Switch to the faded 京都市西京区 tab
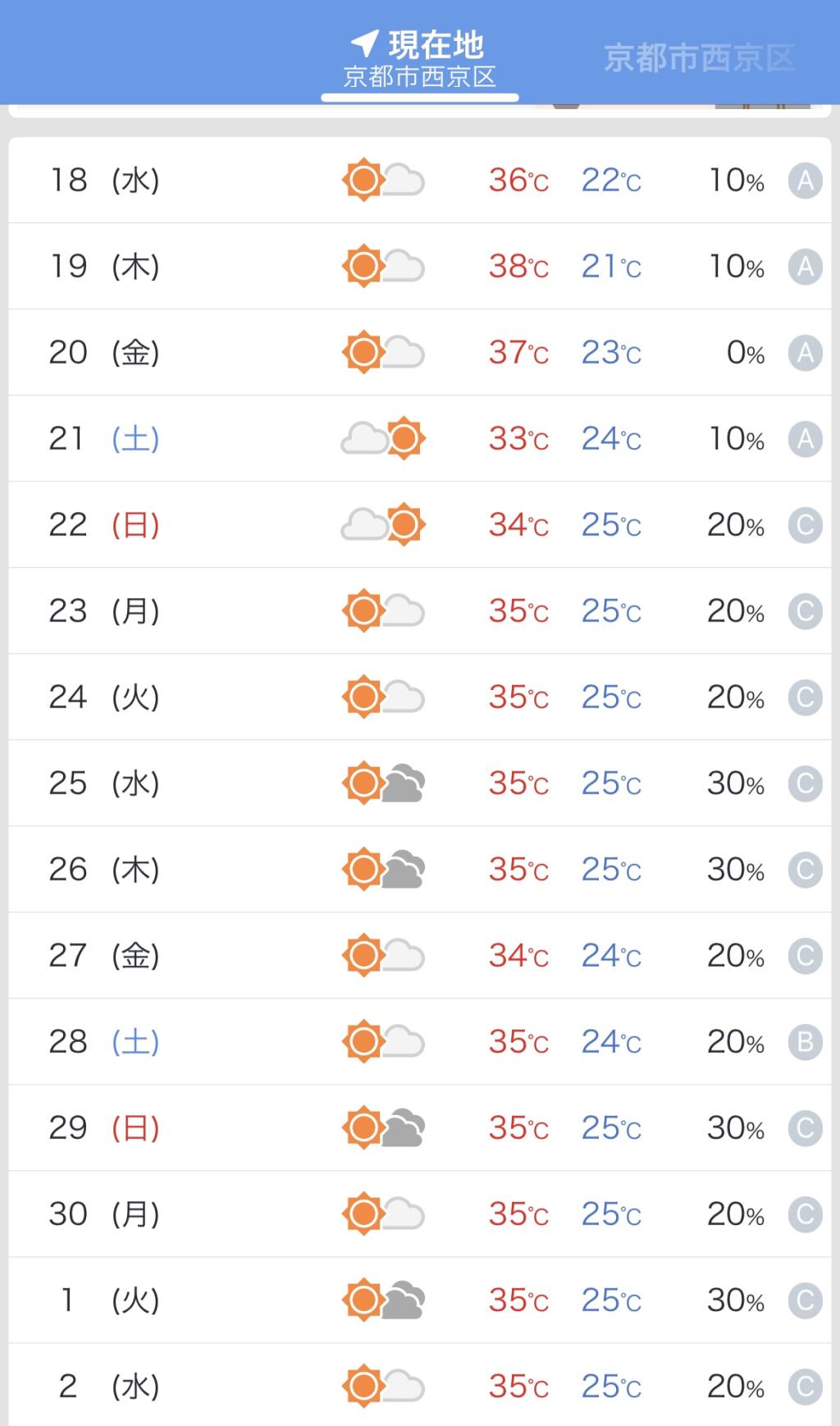 (x=699, y=58)
